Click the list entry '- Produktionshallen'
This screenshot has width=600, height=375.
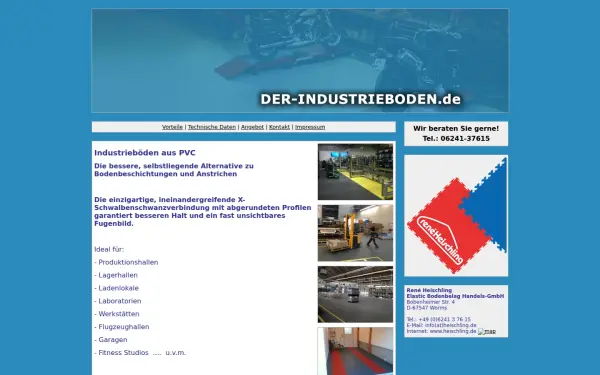click(x=126, y=262)
